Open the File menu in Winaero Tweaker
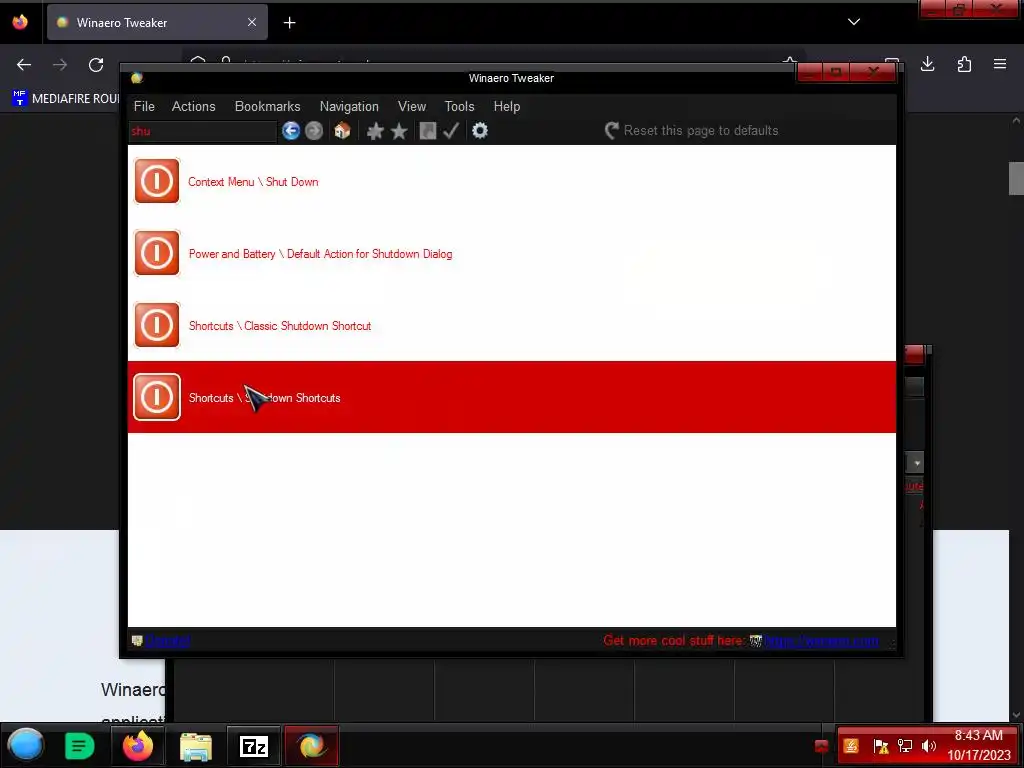Image resolution: width=1024 pixels, height=768 pixels. click(144, 106)
